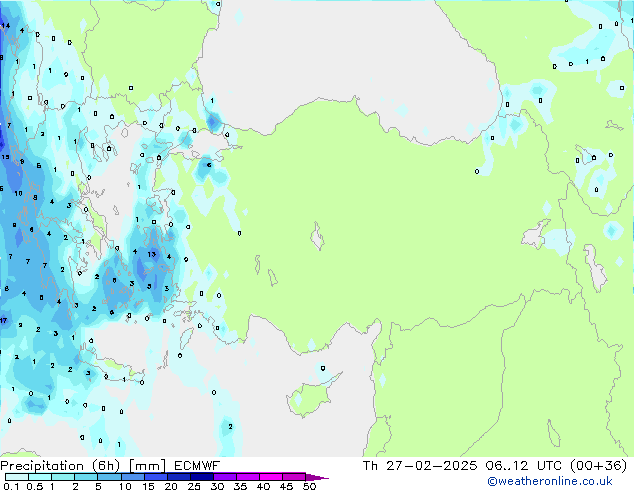
Task: Click the 0.1–0.5 mm palest cyan legend swatch
Action: [17, 477]
